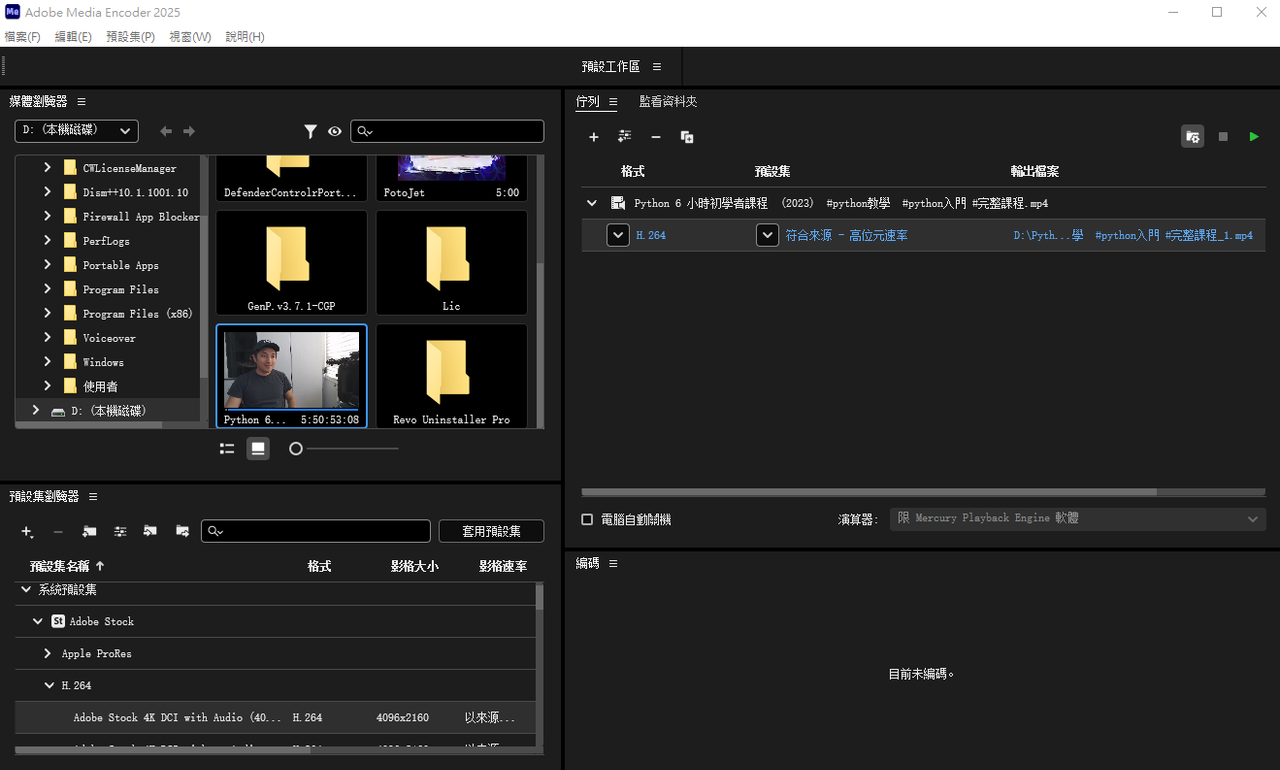Click the preset settings sliders icon in Preset Browser

coord(120,531)
